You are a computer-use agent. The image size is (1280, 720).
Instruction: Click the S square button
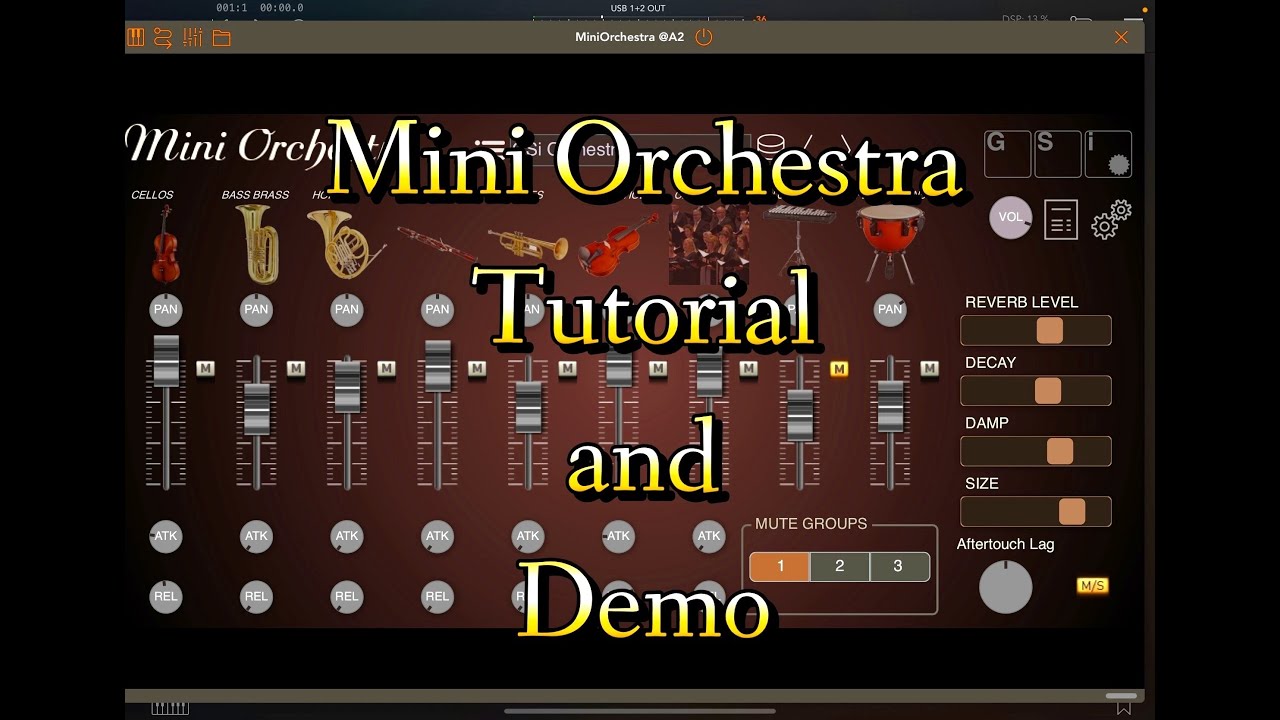[1057, 154]
